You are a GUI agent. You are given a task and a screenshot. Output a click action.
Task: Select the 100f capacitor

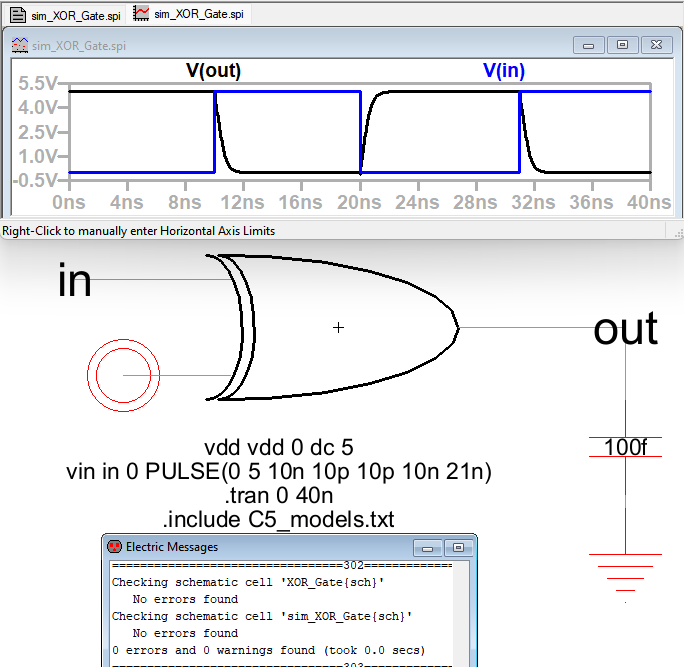pyautogui.click(x=625, y=447)
